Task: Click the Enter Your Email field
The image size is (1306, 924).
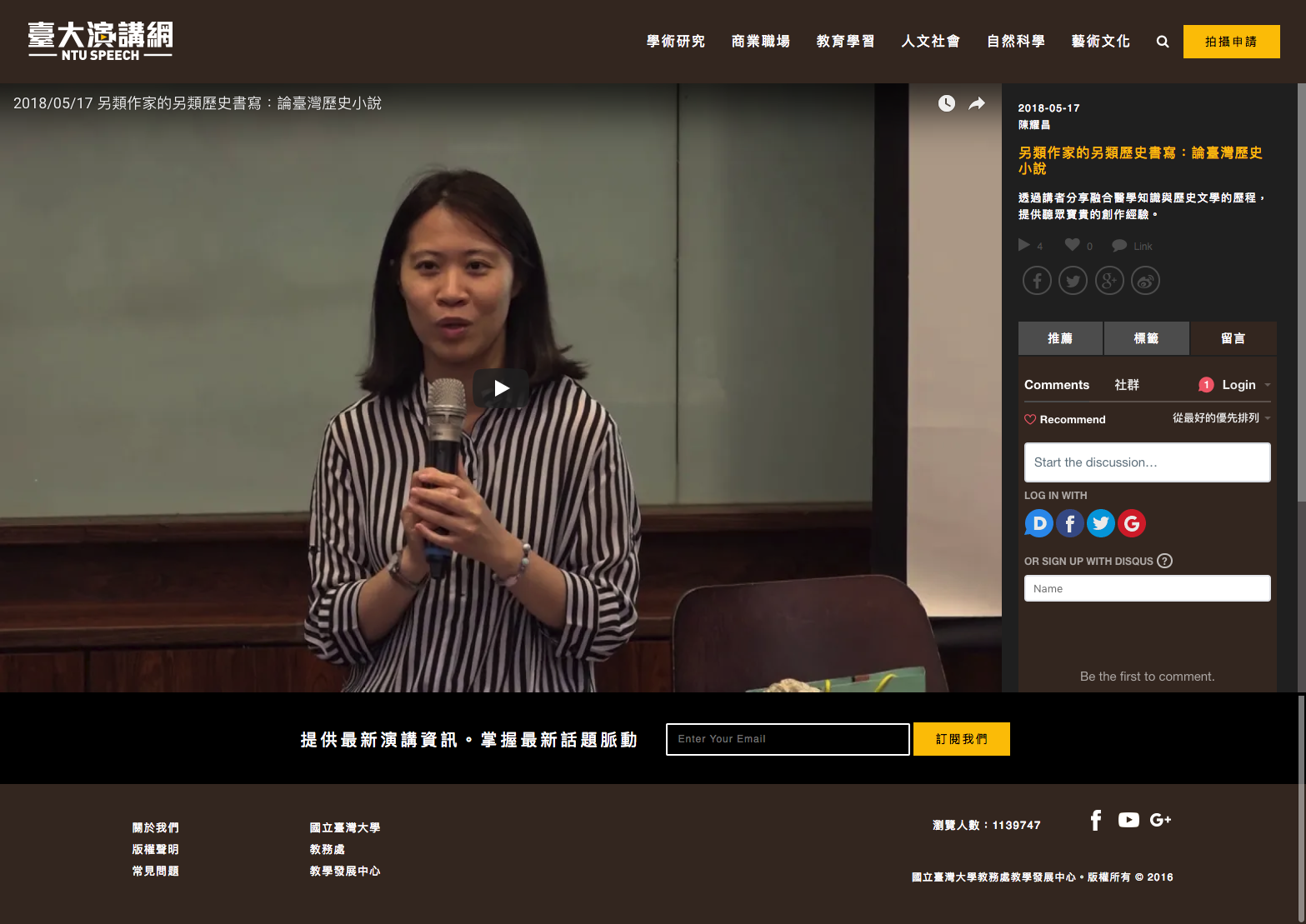Action: tap(788, 739)
